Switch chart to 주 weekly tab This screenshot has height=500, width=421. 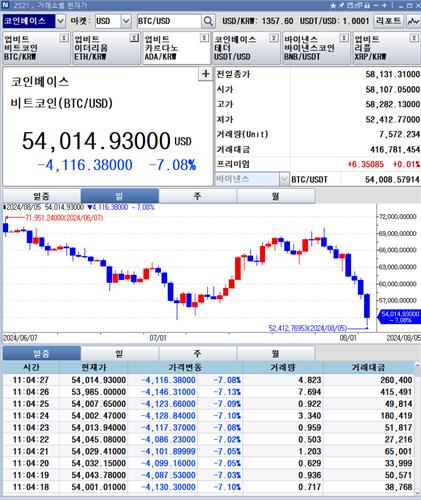[198, 196]
